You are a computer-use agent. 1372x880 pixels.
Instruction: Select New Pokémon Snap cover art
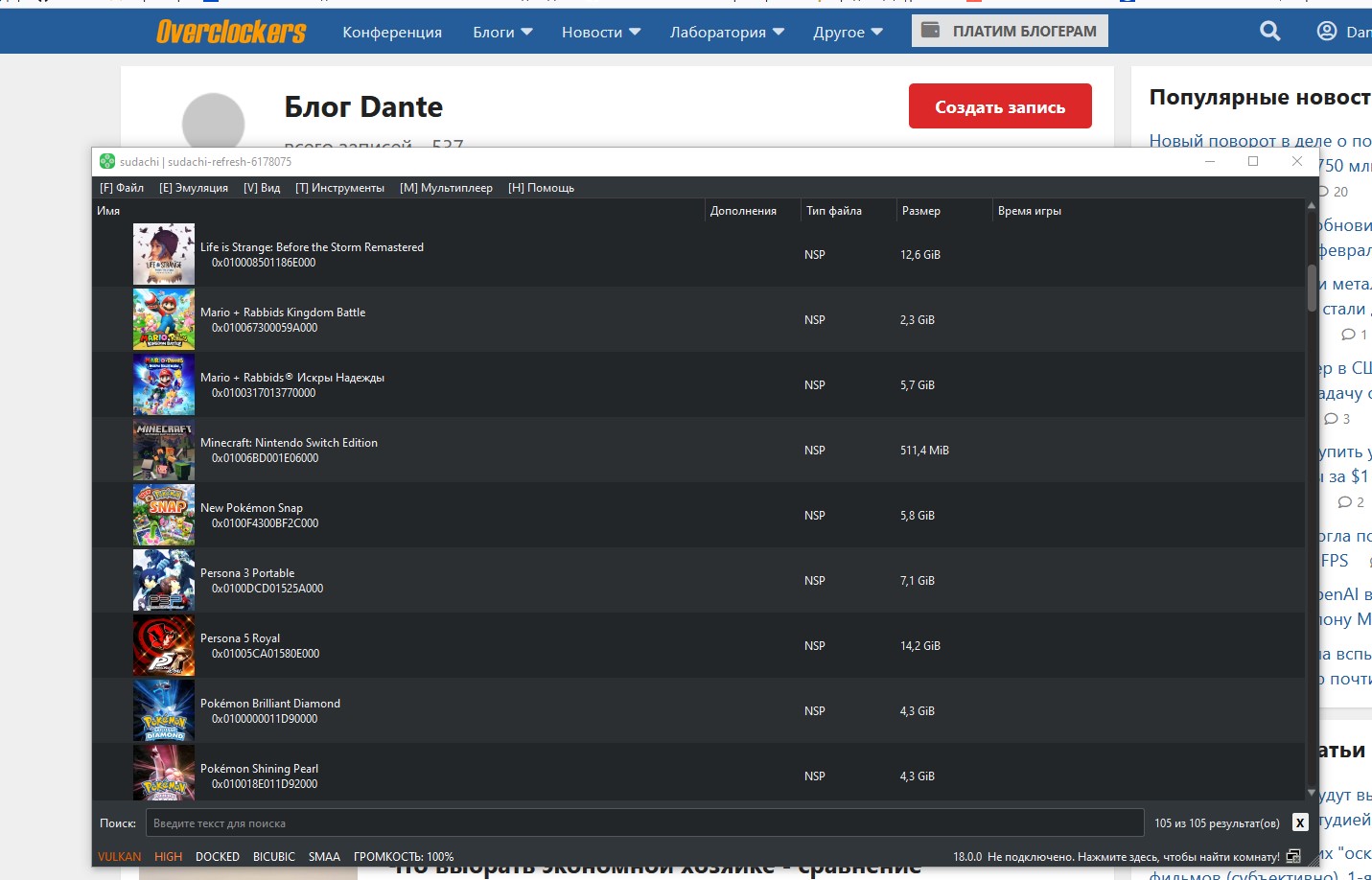pyautogui.click(x=164, y=515)
